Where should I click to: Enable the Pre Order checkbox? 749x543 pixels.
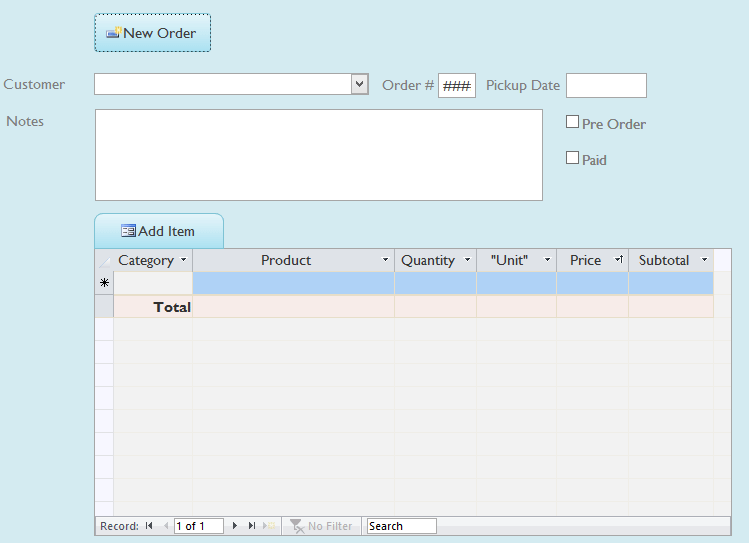tap(573, 122)
